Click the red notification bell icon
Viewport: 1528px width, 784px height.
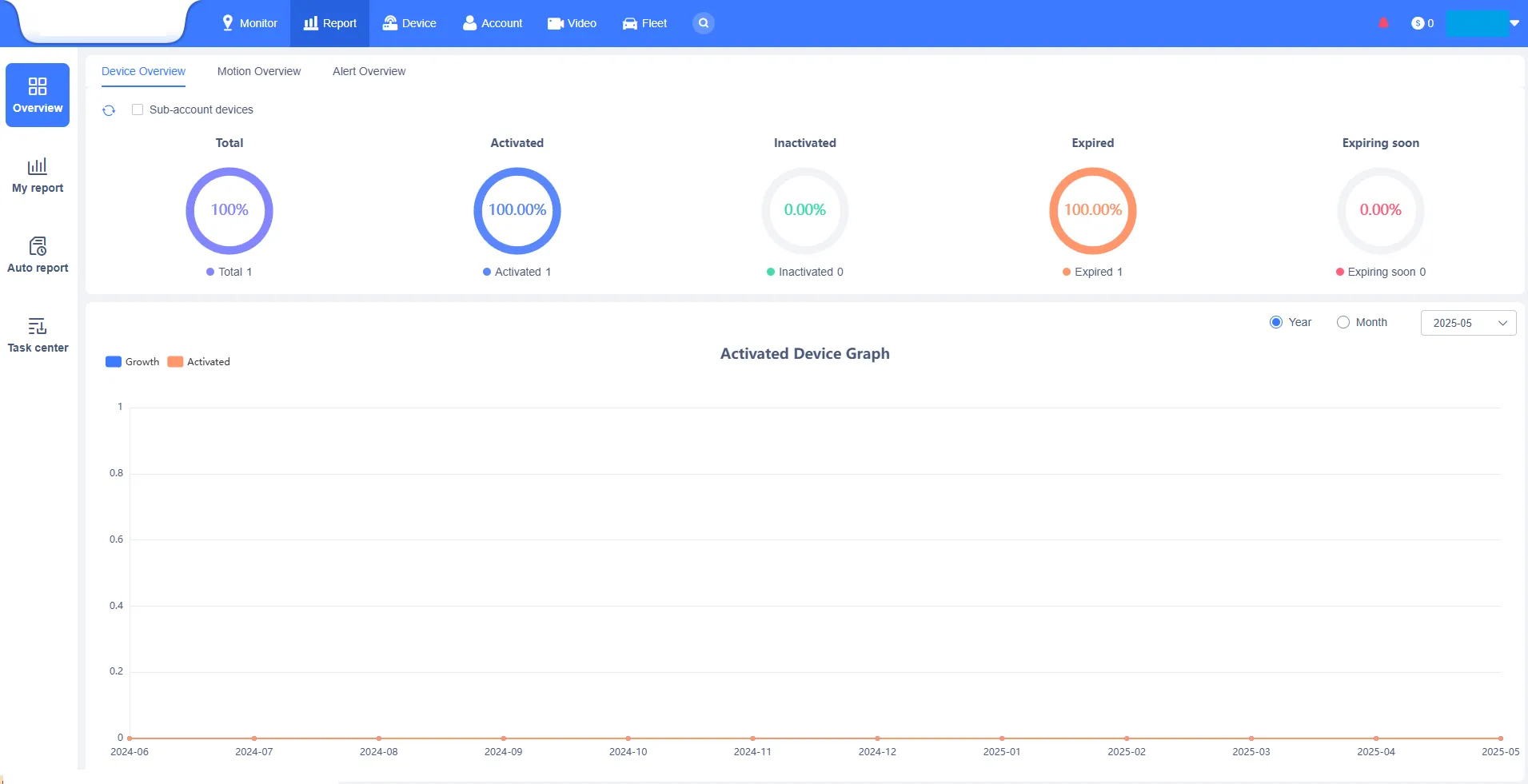tap(1383, 23)
